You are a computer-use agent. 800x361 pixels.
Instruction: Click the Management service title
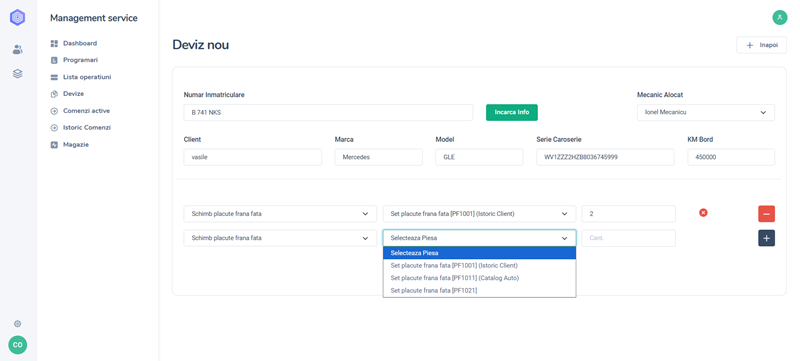[94, 18]
